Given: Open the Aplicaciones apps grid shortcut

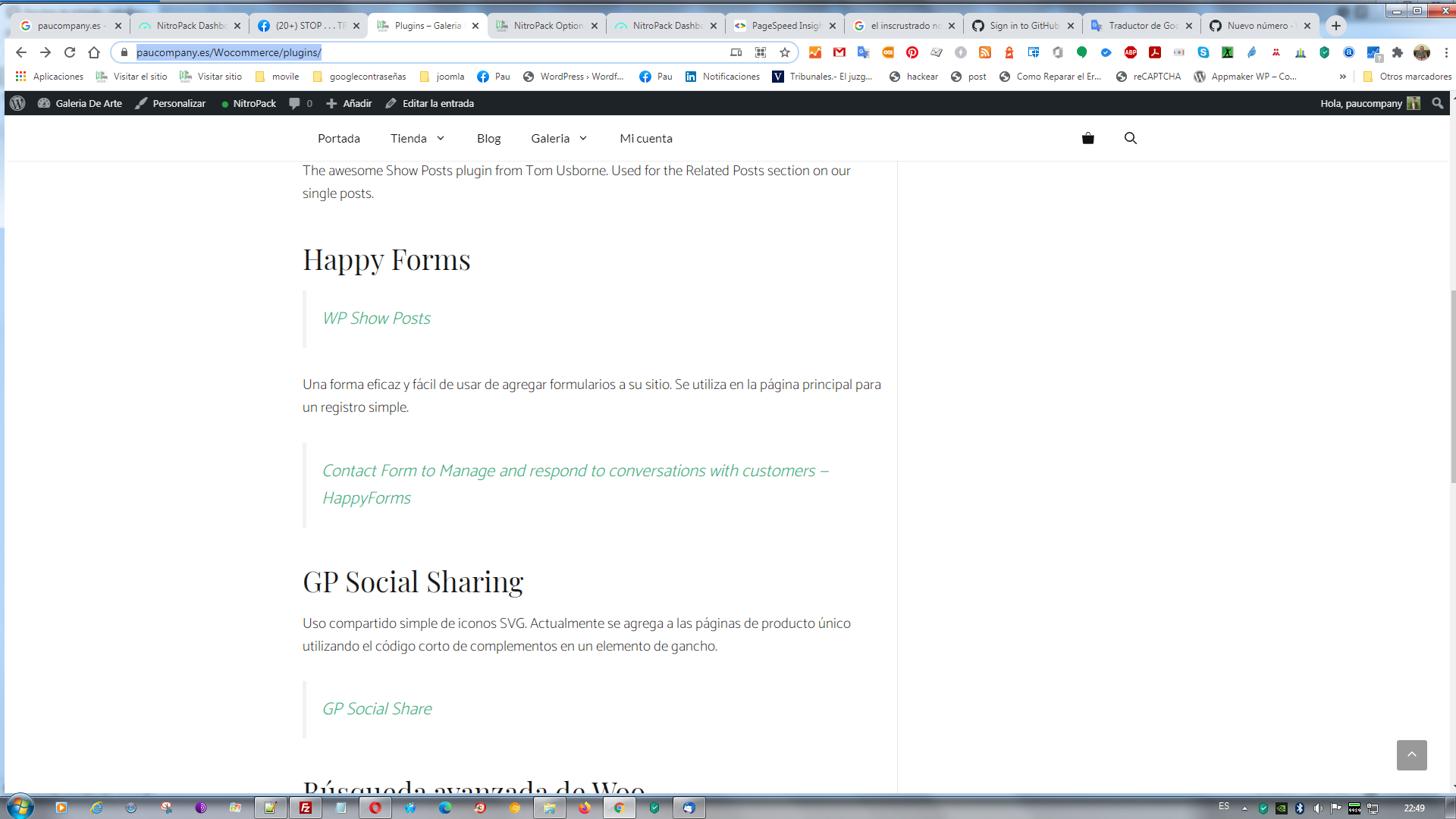Looking at the screenshot, I should [50, 77].
